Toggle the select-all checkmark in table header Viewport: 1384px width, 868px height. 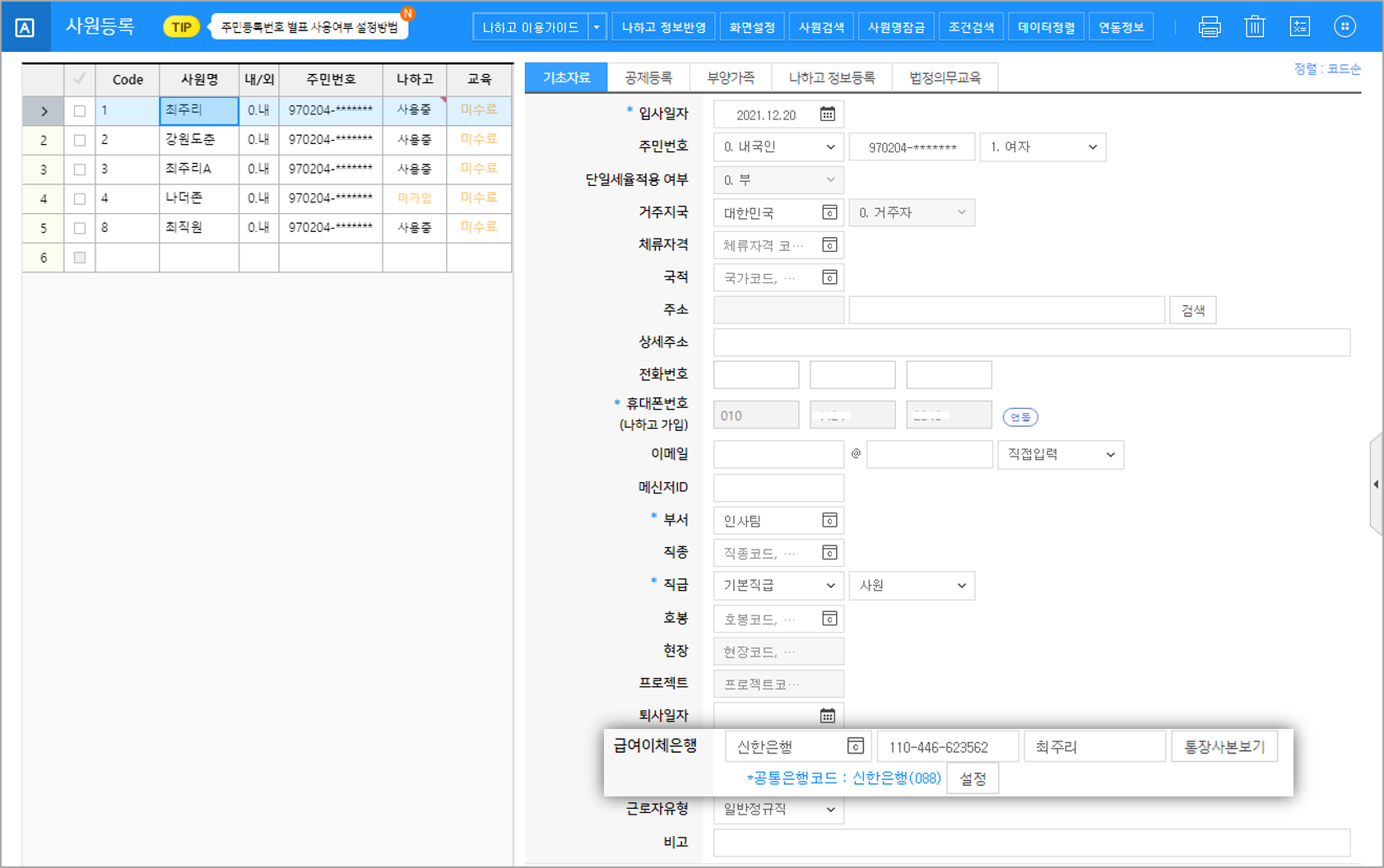(x=80, y=79)
